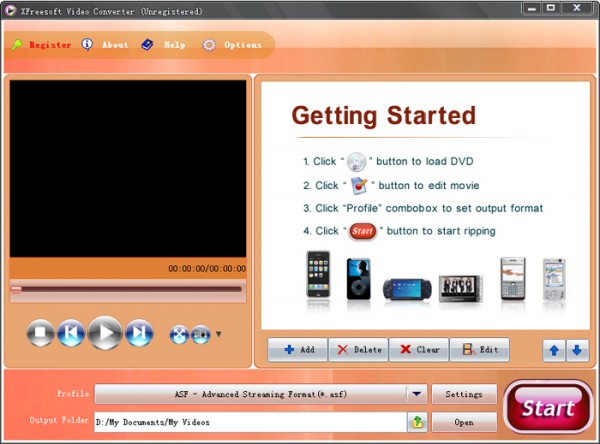Jump to previous track button
This screenshot has height=444, width=600.
pos(71,333)
